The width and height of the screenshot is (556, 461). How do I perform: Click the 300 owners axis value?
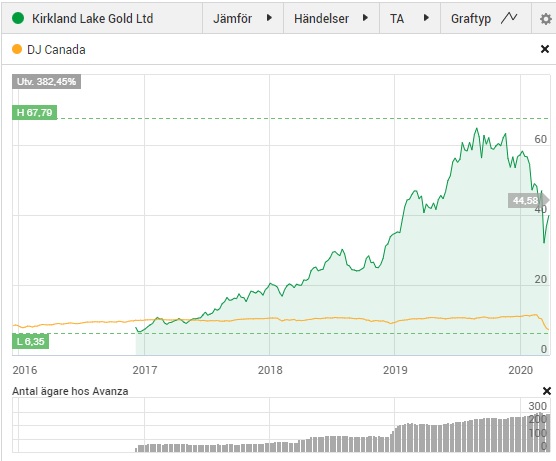pos(537,406)
